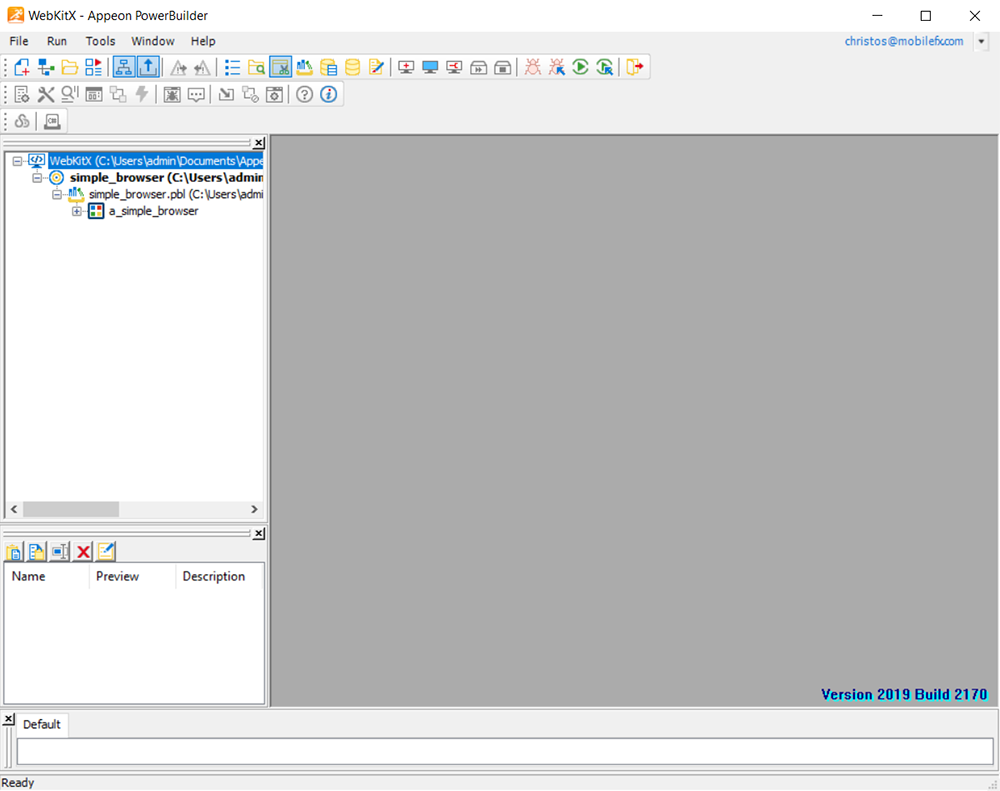Screen dimensions: 1000x791
Task: Click the window-with-bug toolbar icon
Action: (x=172, y=94)
